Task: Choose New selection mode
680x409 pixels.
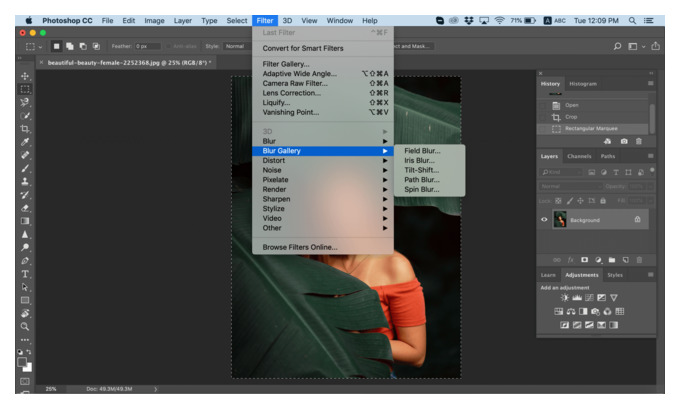Action: click(x=56, y=46)
